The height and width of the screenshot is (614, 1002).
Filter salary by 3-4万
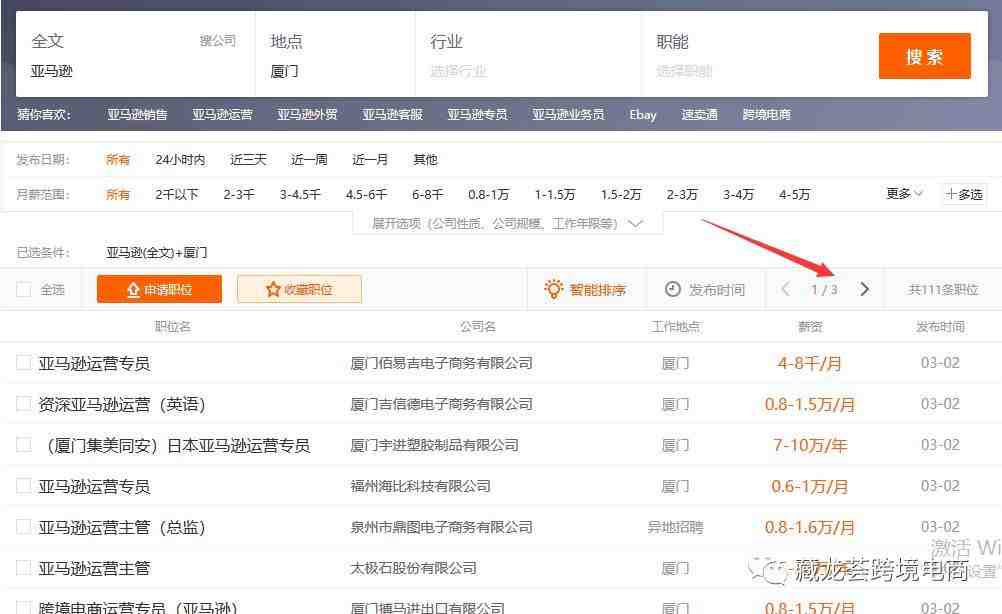click(x=738, y=194)
